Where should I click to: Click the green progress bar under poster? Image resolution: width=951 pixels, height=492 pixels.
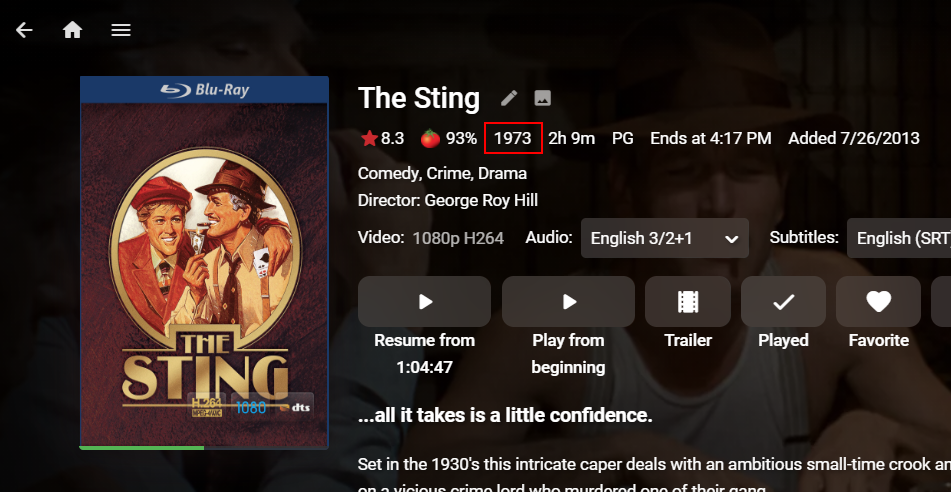click(x=141, y=448)
